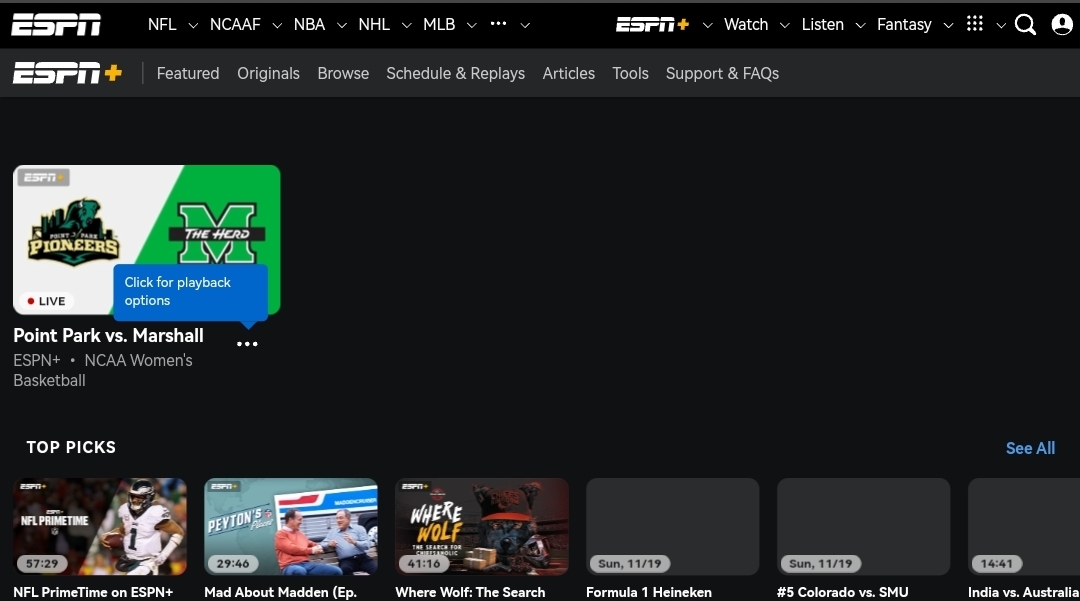Open the Formula 1 Heineken title
The image size is (1080, 601).
(649, 592)
